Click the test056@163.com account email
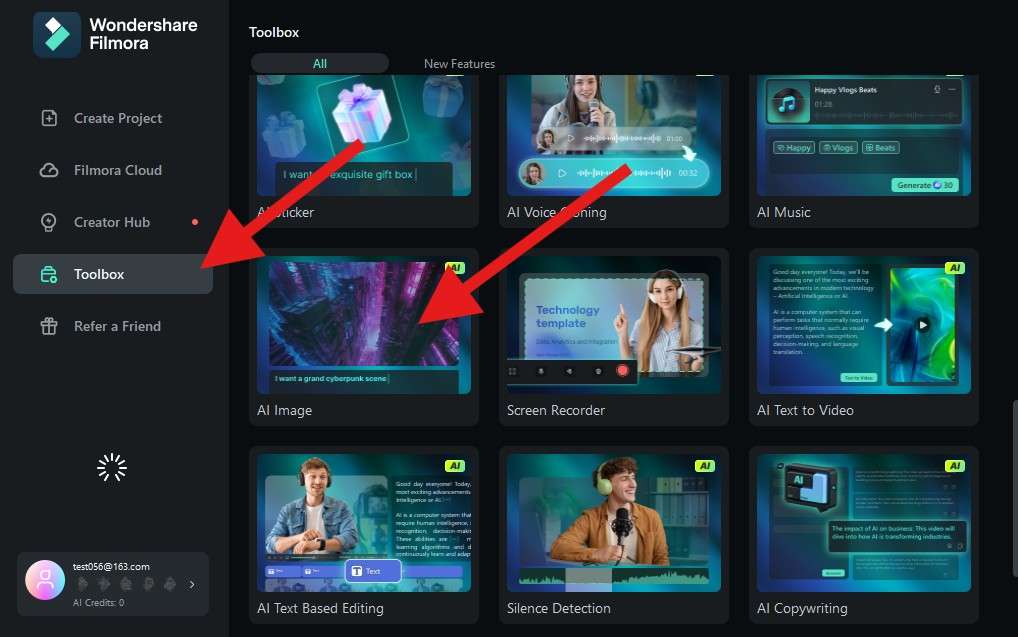The width and height of the screenshot is (1018, 637). tap(111, 566)
